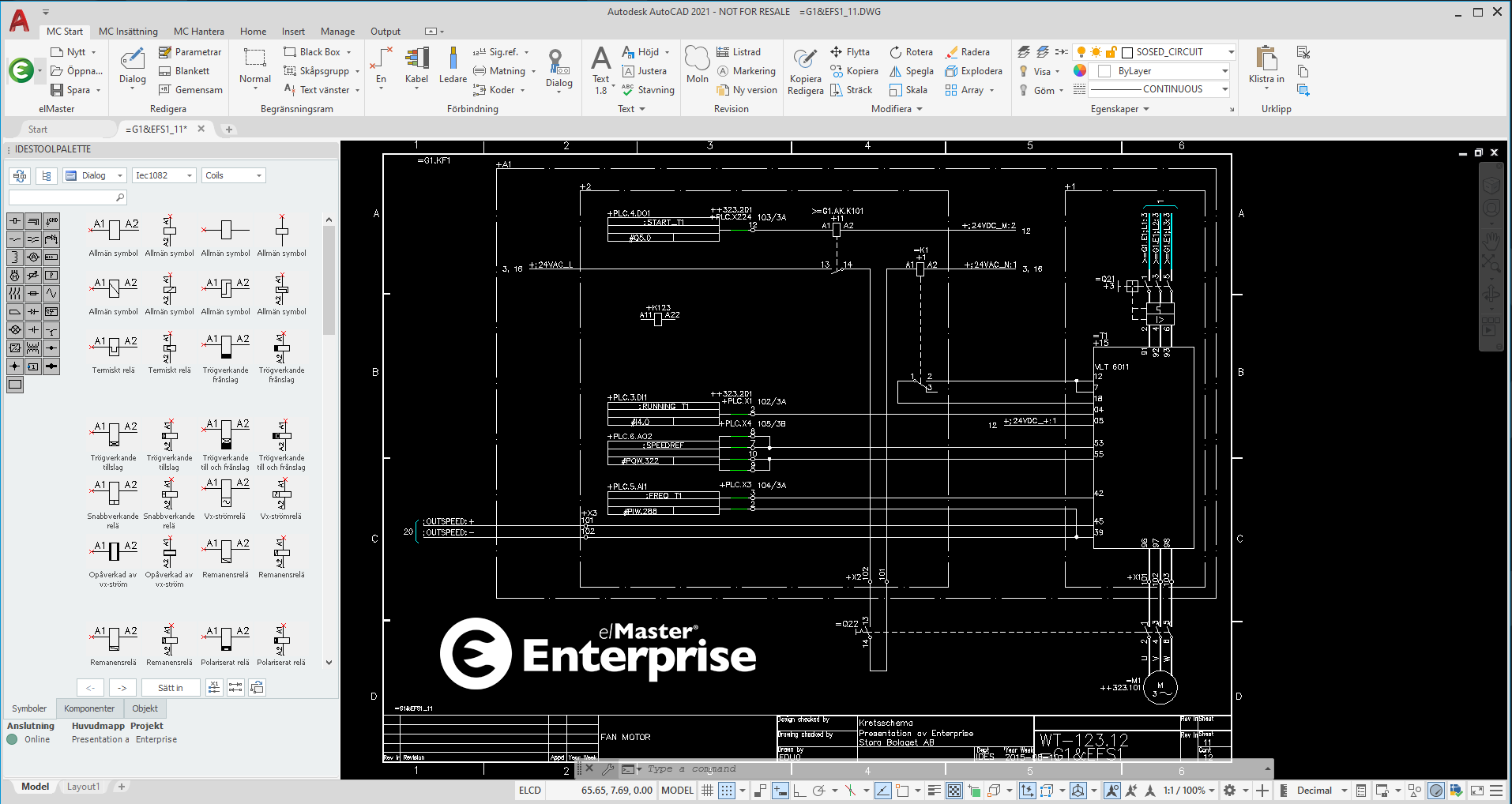Toggle grid display in status bar
Image resolution: width=1512 pixels, height=804 pixels.
tap(708, 790)
